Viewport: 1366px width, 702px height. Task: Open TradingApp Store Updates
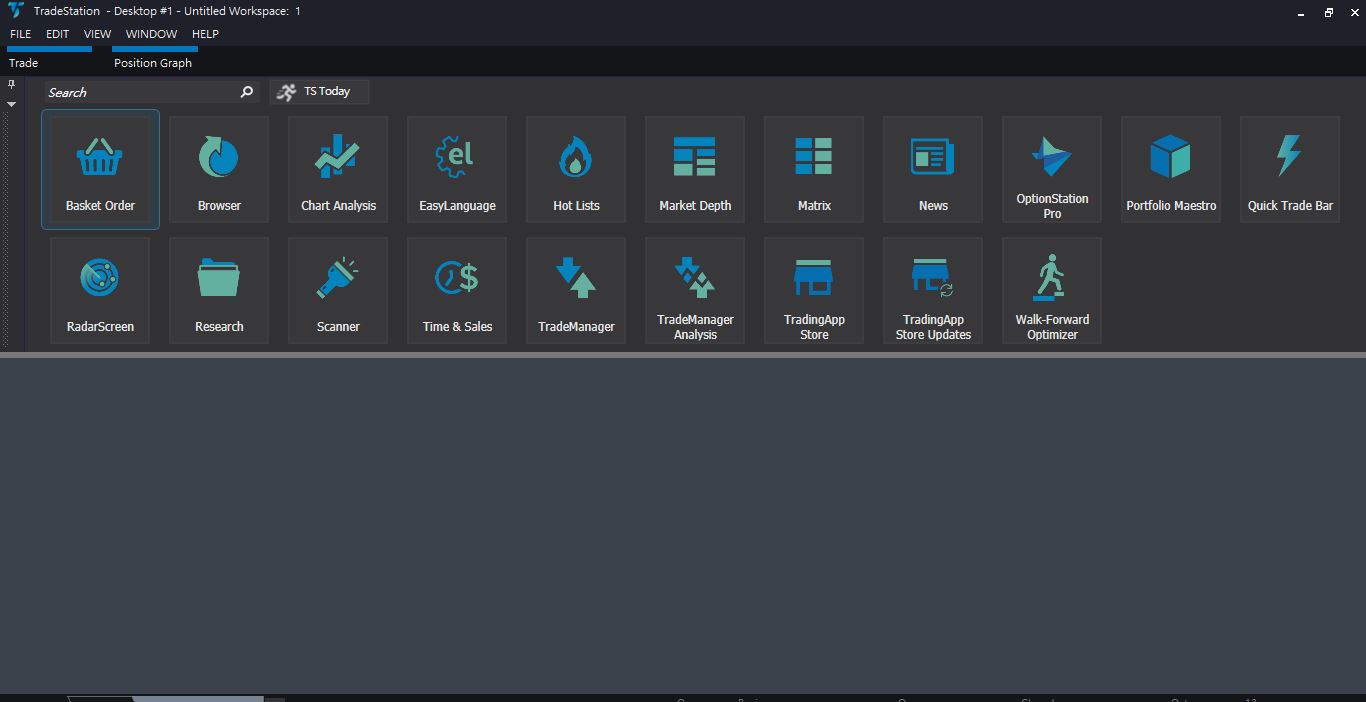coord(933,291)
